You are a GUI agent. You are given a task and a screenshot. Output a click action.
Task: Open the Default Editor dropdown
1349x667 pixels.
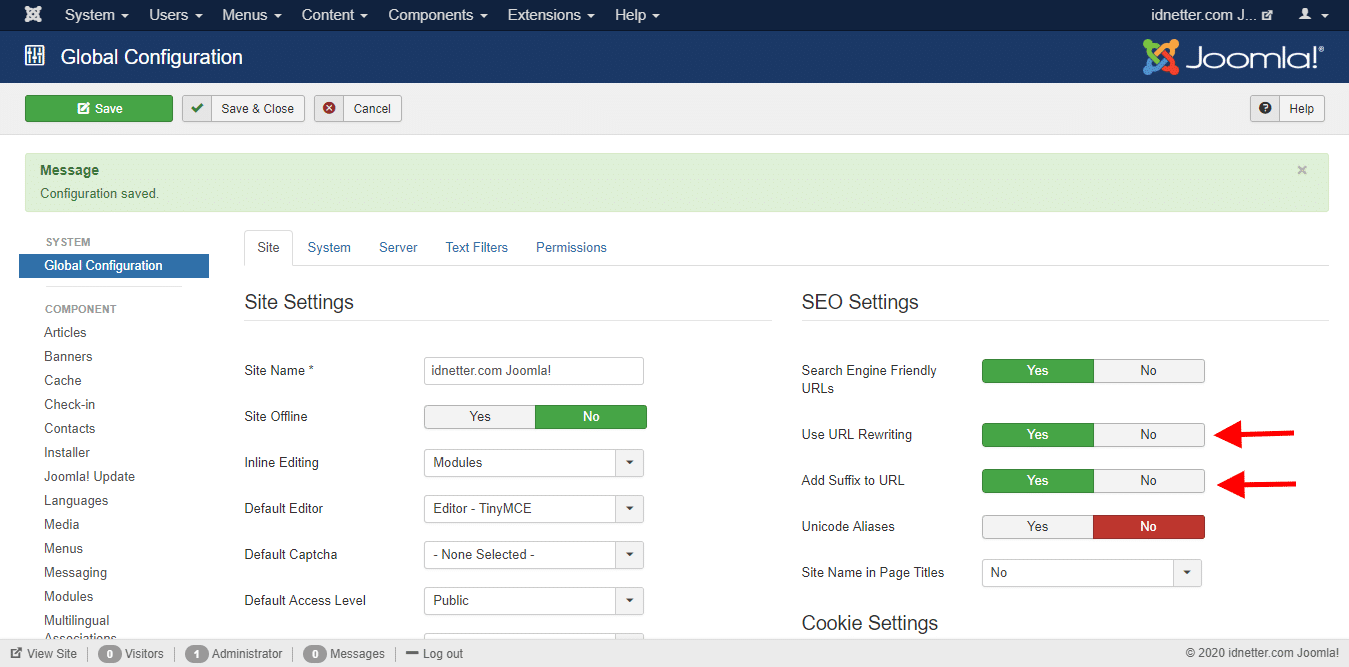coord(534,509)
